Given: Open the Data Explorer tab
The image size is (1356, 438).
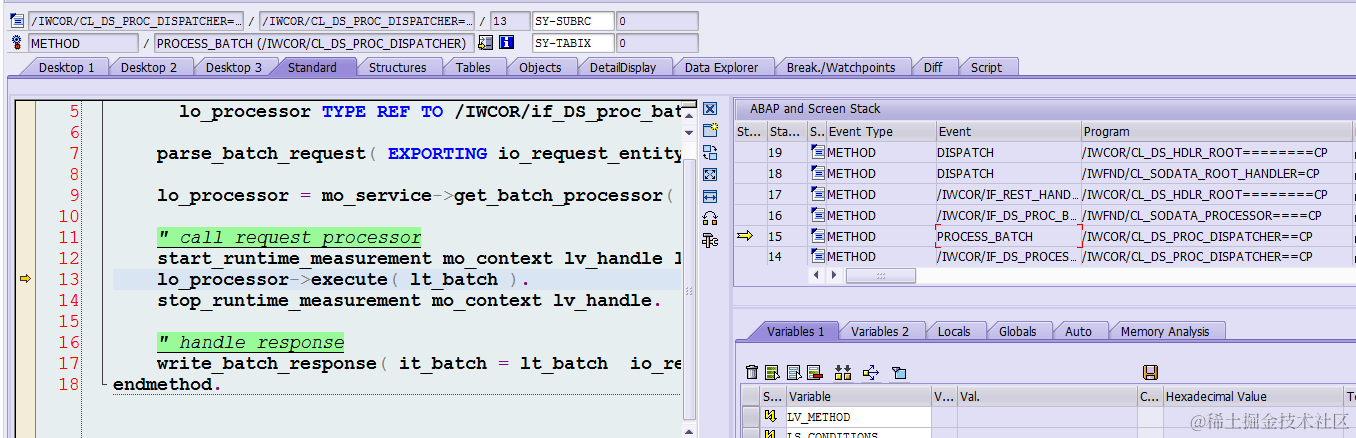Looking at the screenshot, I should [x=721, y=67].
